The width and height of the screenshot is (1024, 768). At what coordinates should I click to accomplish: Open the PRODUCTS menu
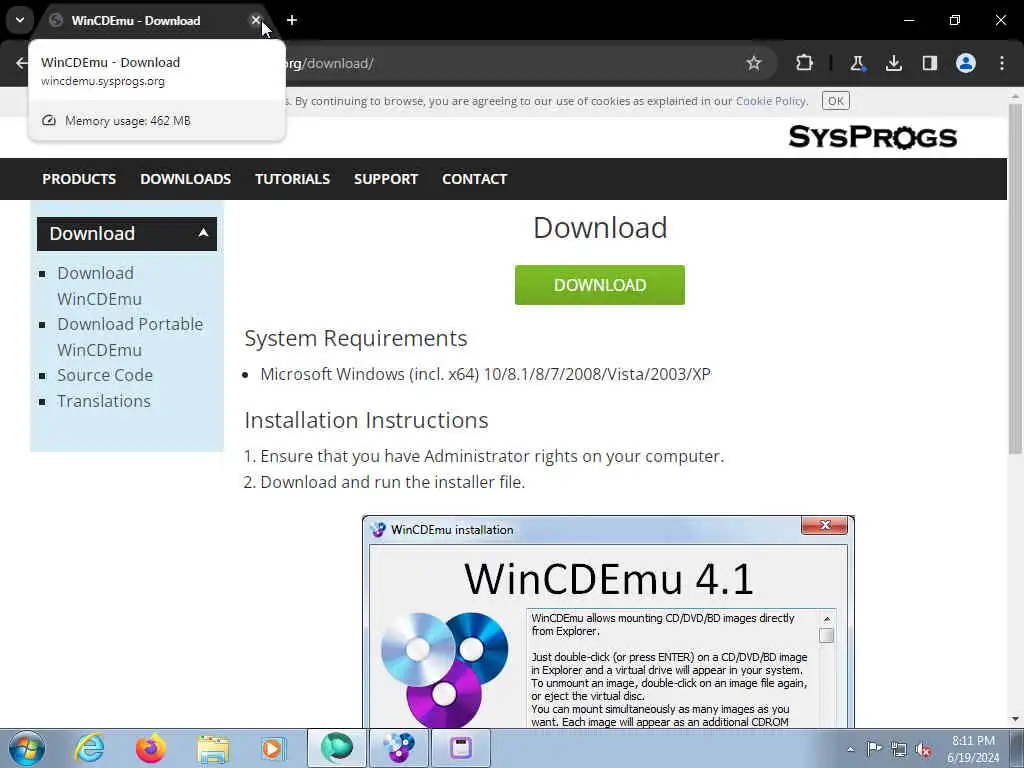(x=79, y=179)
